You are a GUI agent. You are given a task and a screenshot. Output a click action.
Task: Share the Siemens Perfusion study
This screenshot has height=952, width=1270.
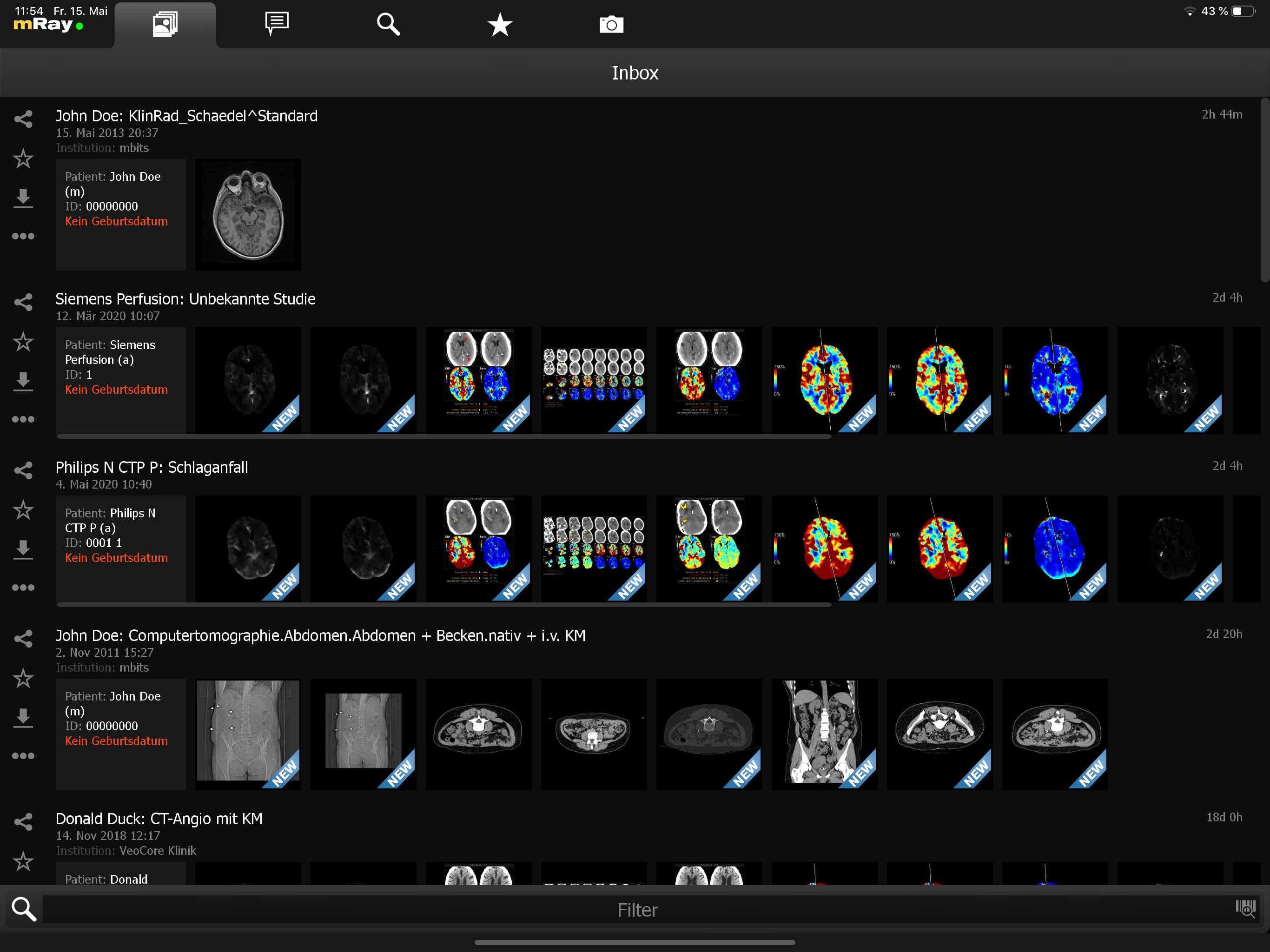(23, 302)
